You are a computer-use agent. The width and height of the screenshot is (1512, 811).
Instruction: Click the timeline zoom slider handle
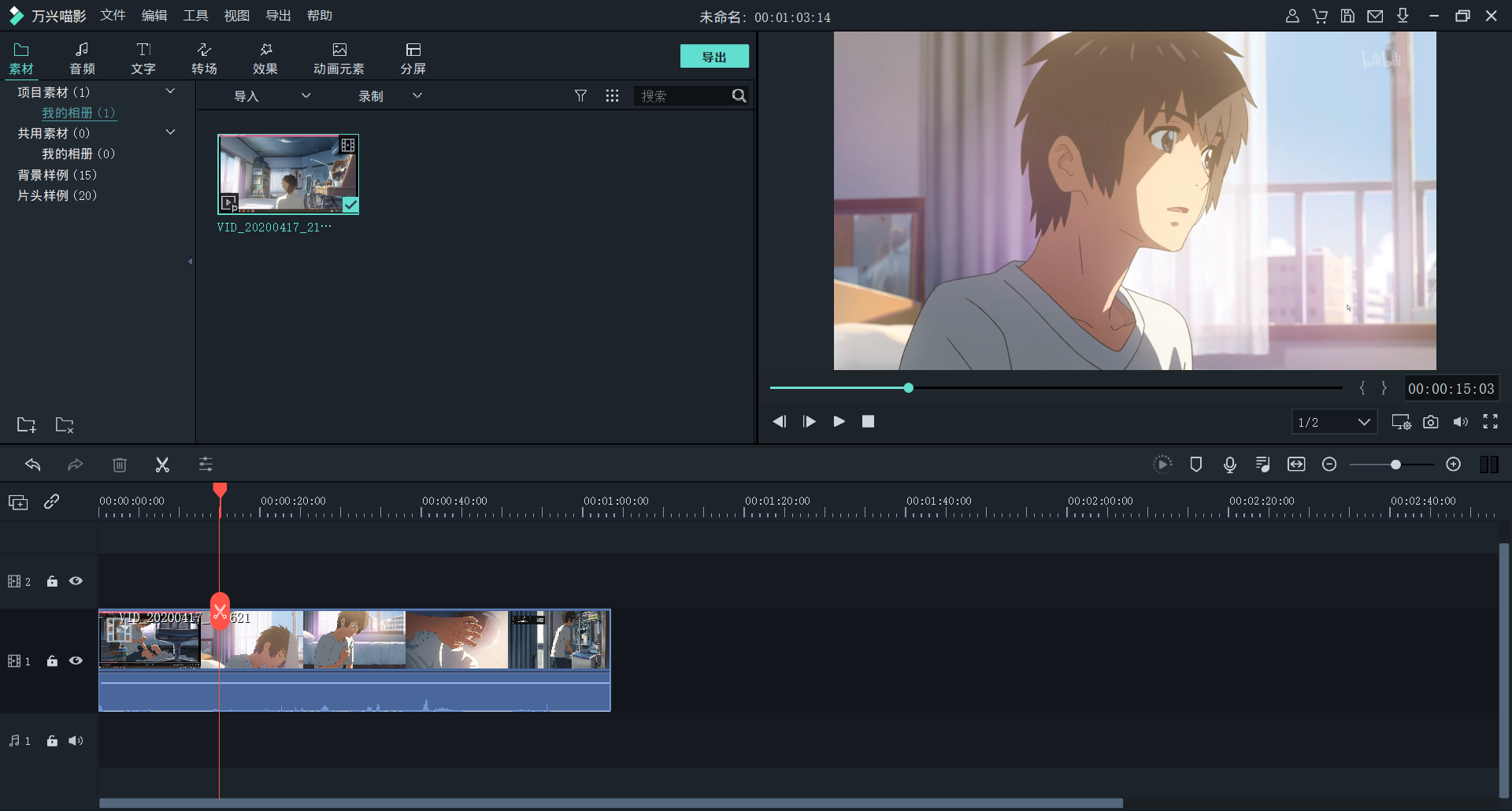(1395, 465)
